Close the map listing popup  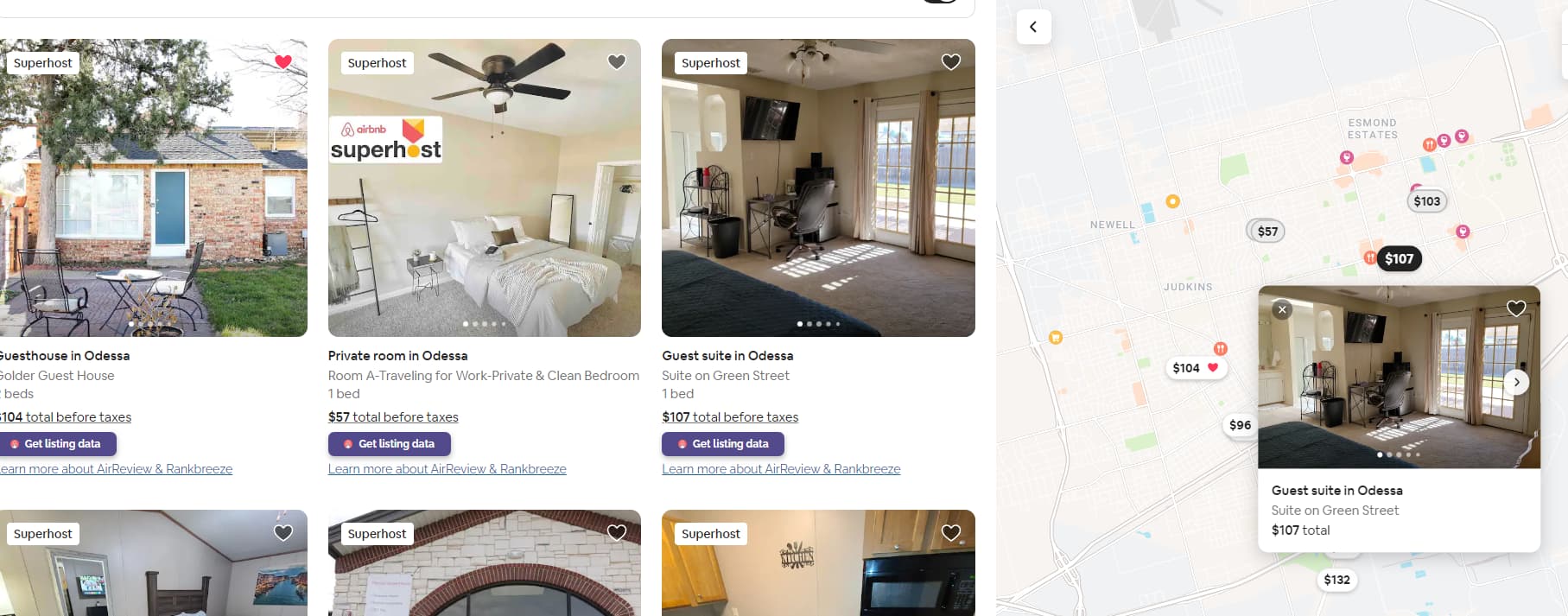(x=1282, y=309)
